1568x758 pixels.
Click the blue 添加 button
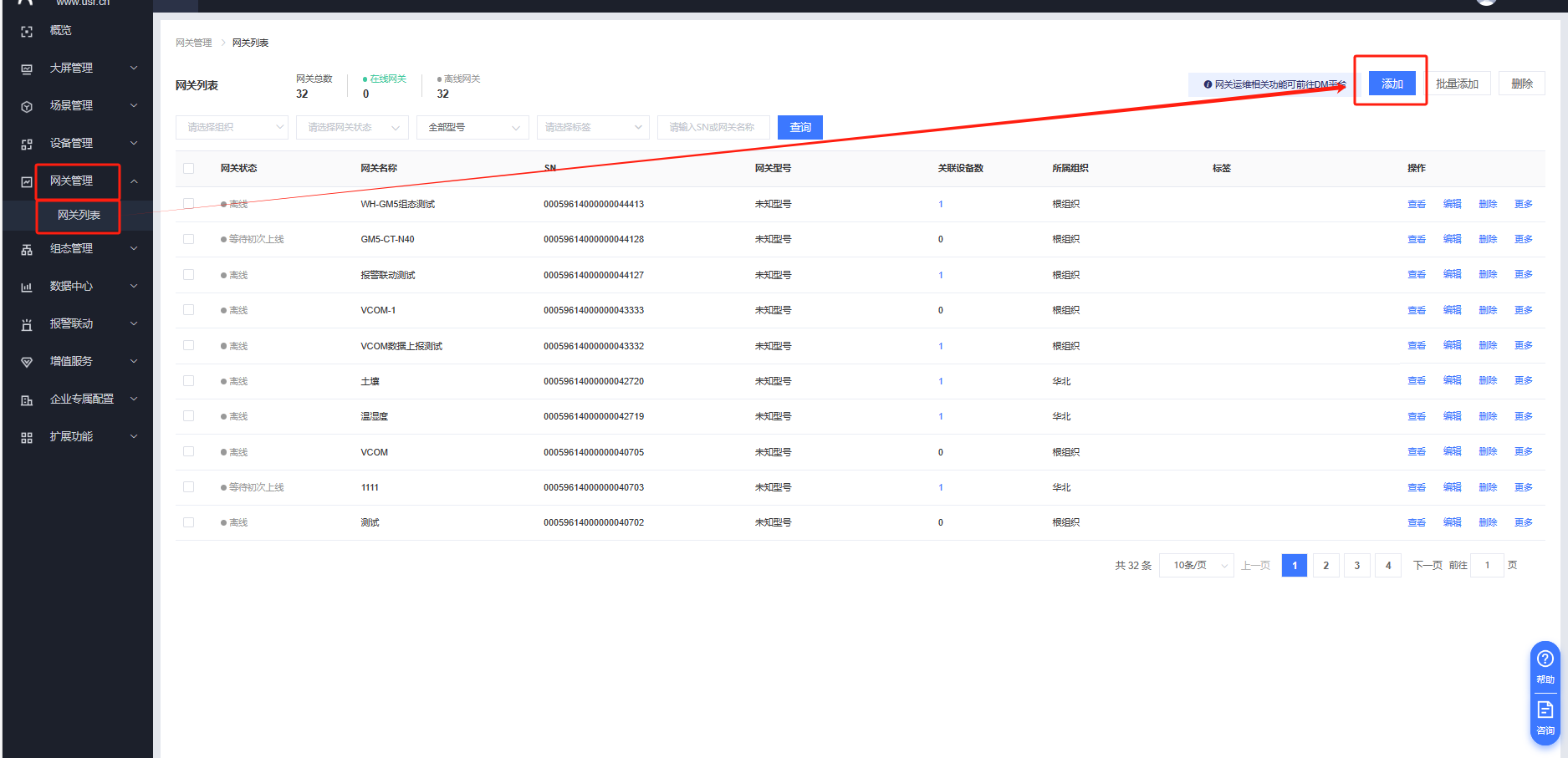pyautogui.click(x=1392, y=84)
